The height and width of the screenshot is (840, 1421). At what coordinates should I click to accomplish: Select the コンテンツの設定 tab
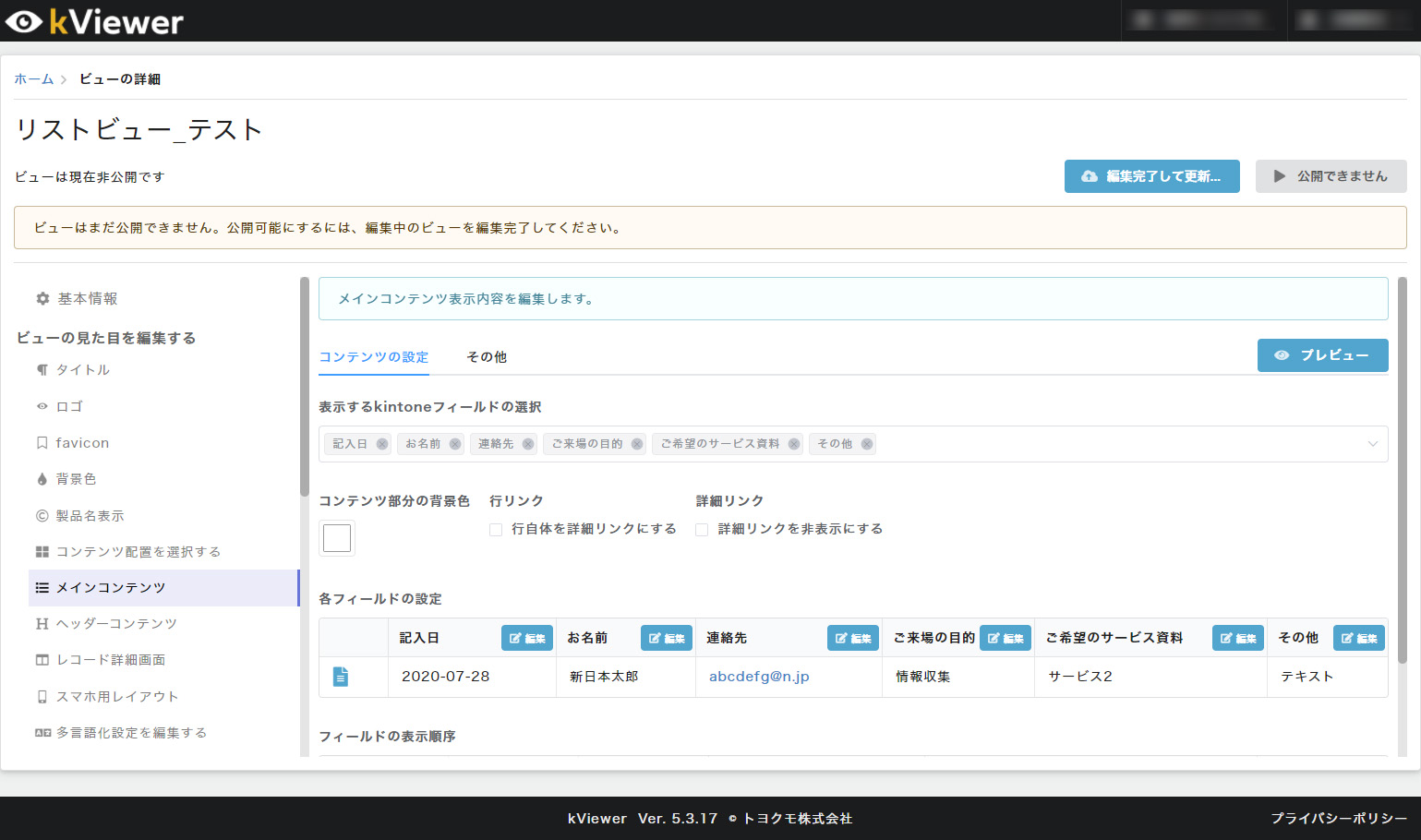(373, 357)
